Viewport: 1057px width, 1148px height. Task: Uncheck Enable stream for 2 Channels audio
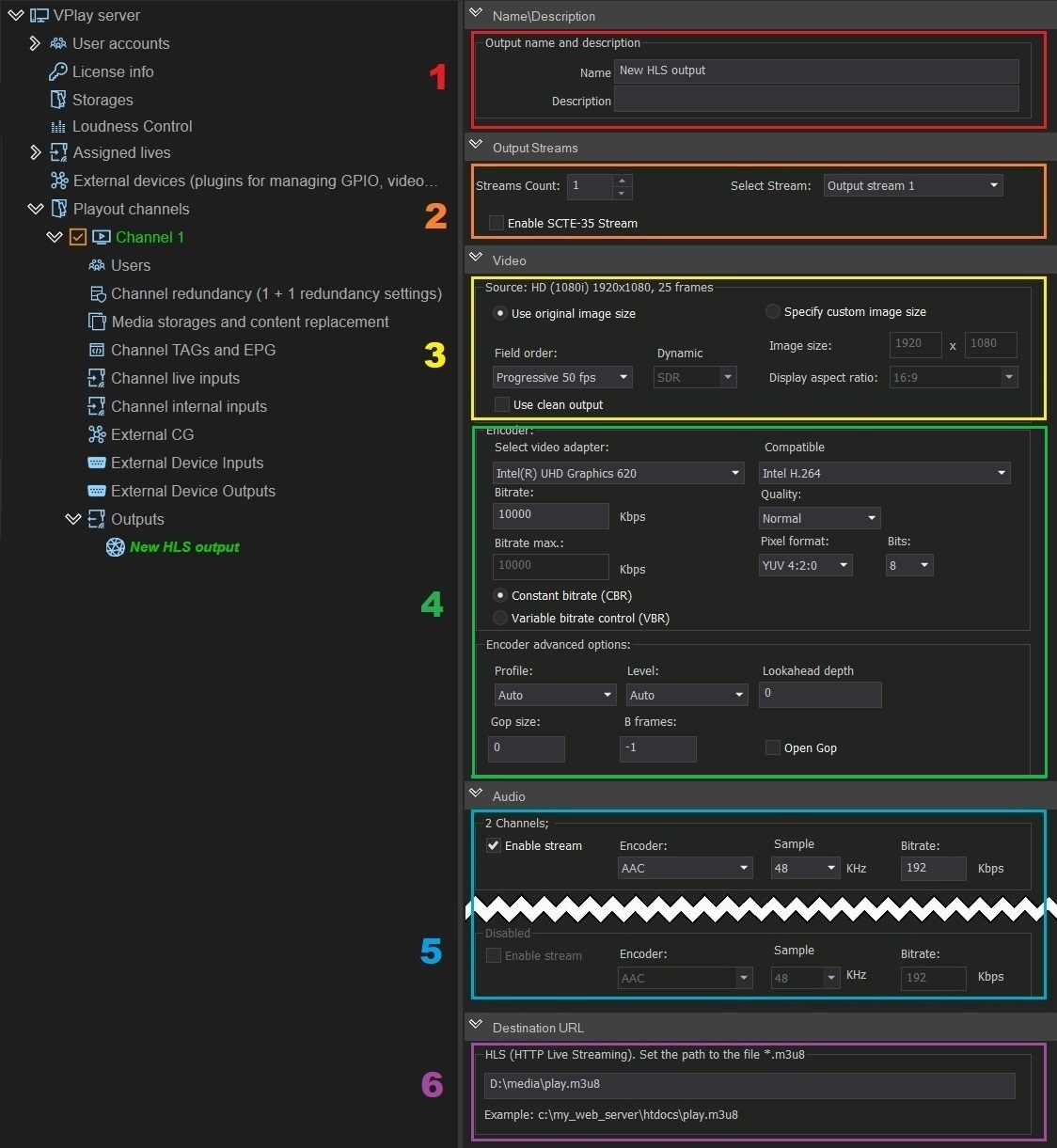493,845
